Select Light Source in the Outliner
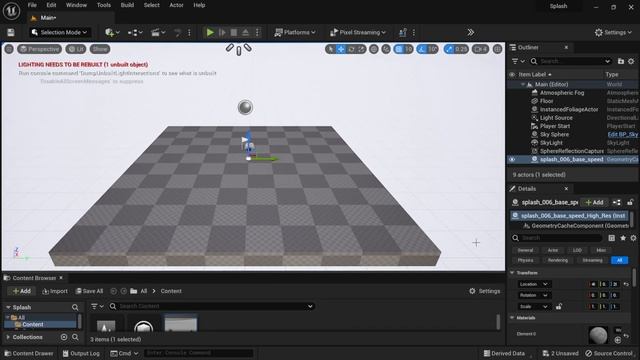This screenshot has width=640, height=360. (556, 118)
